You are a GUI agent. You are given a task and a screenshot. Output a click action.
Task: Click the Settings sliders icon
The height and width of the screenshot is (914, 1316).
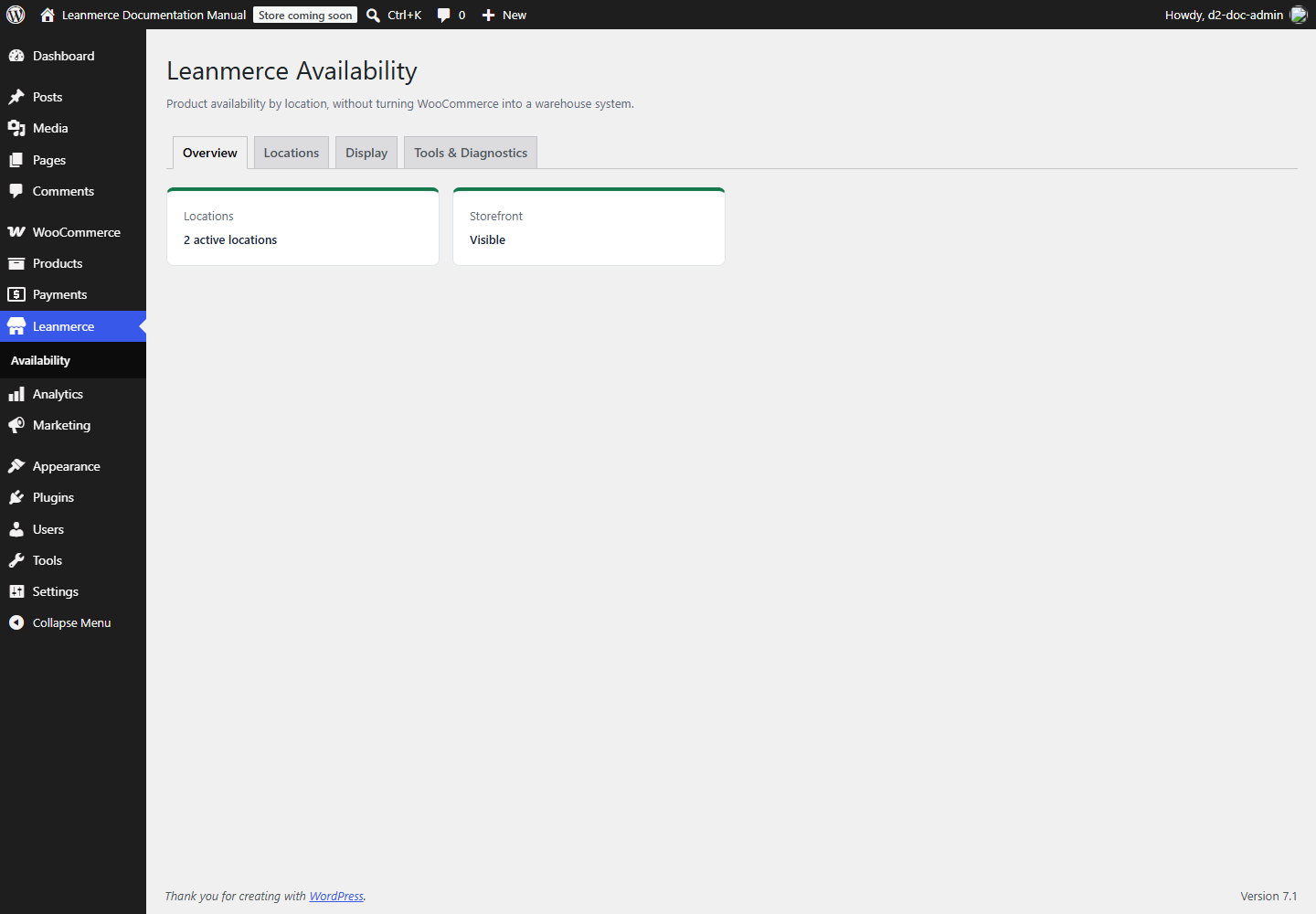(x=16, y=591)
